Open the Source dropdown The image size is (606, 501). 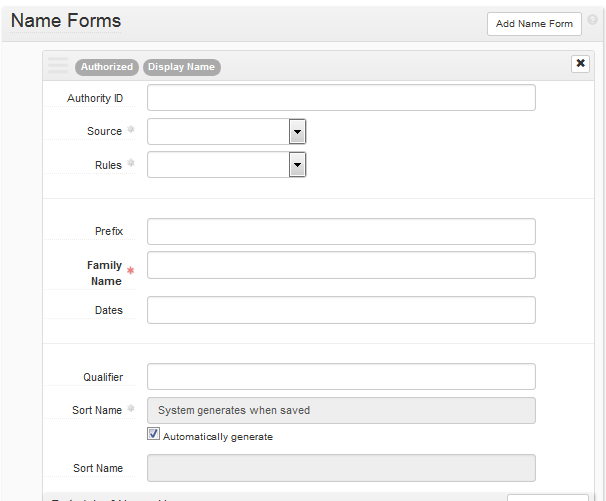click(x=226, y=131)
